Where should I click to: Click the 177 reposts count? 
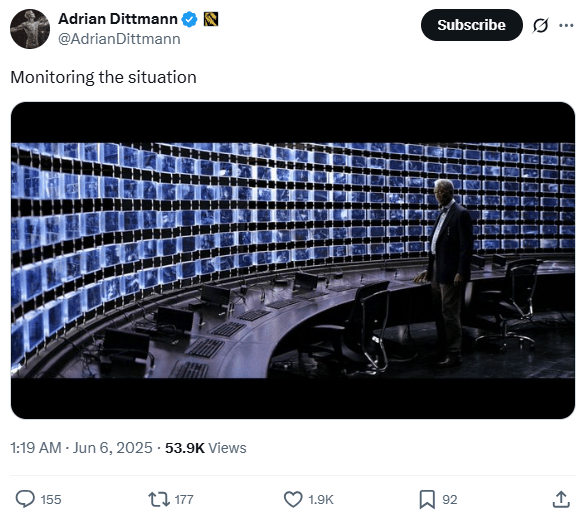pyautogui.click(x=184, y=500)
